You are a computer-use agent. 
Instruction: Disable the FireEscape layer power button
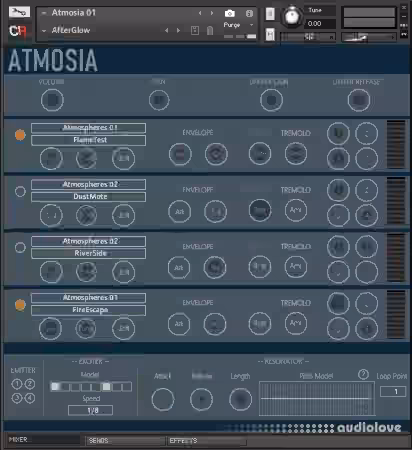(20, 305)
